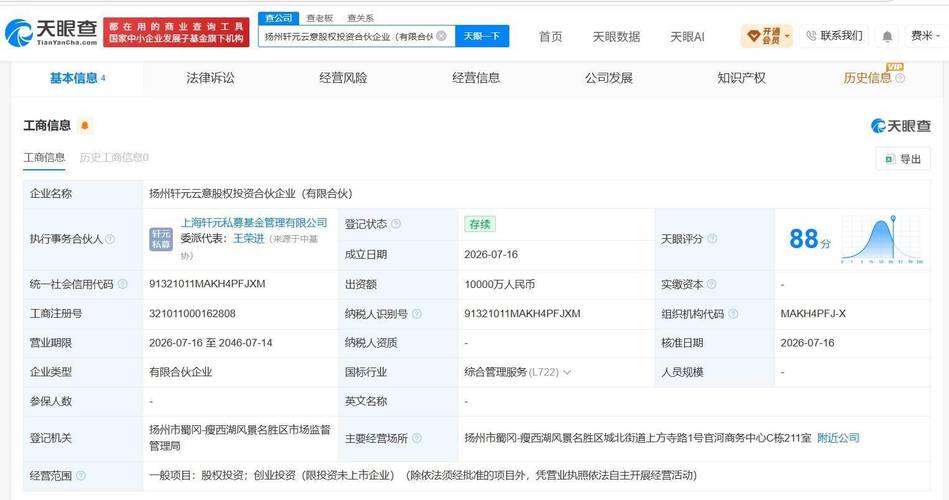Viewport: 949px width, 500px height.
Task: Open the 费米 user dropdown
Action: coord(926,36)
